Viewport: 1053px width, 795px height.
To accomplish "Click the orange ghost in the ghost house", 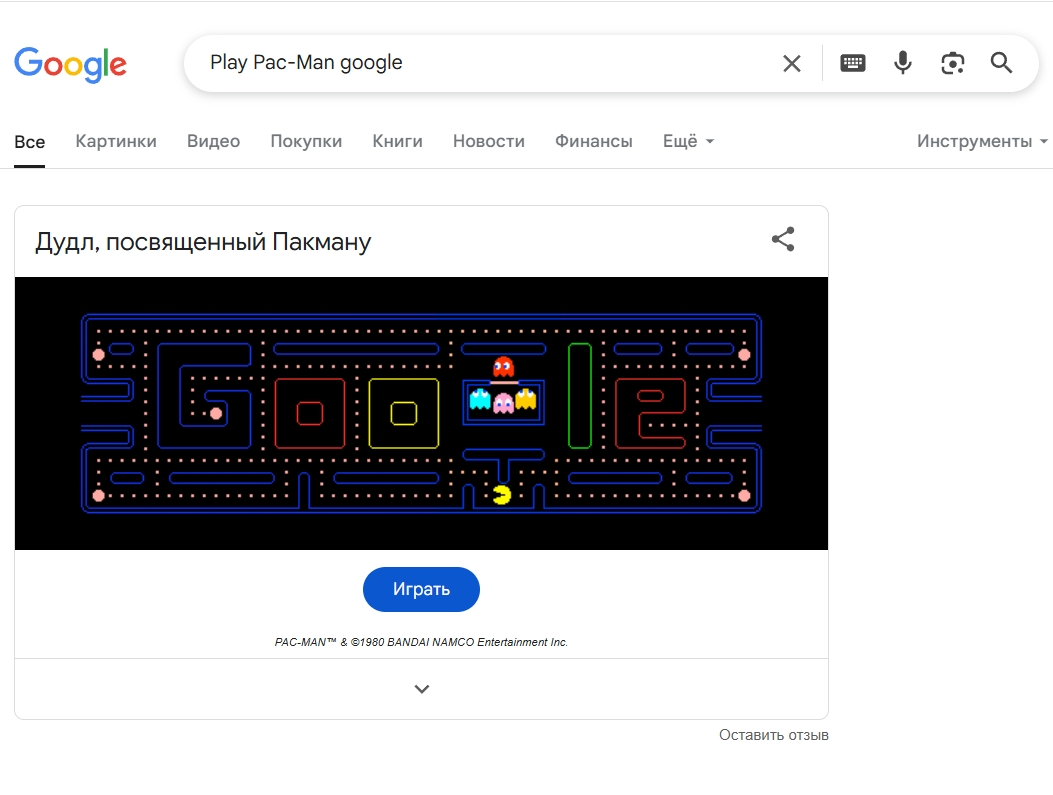I will 526,399.
